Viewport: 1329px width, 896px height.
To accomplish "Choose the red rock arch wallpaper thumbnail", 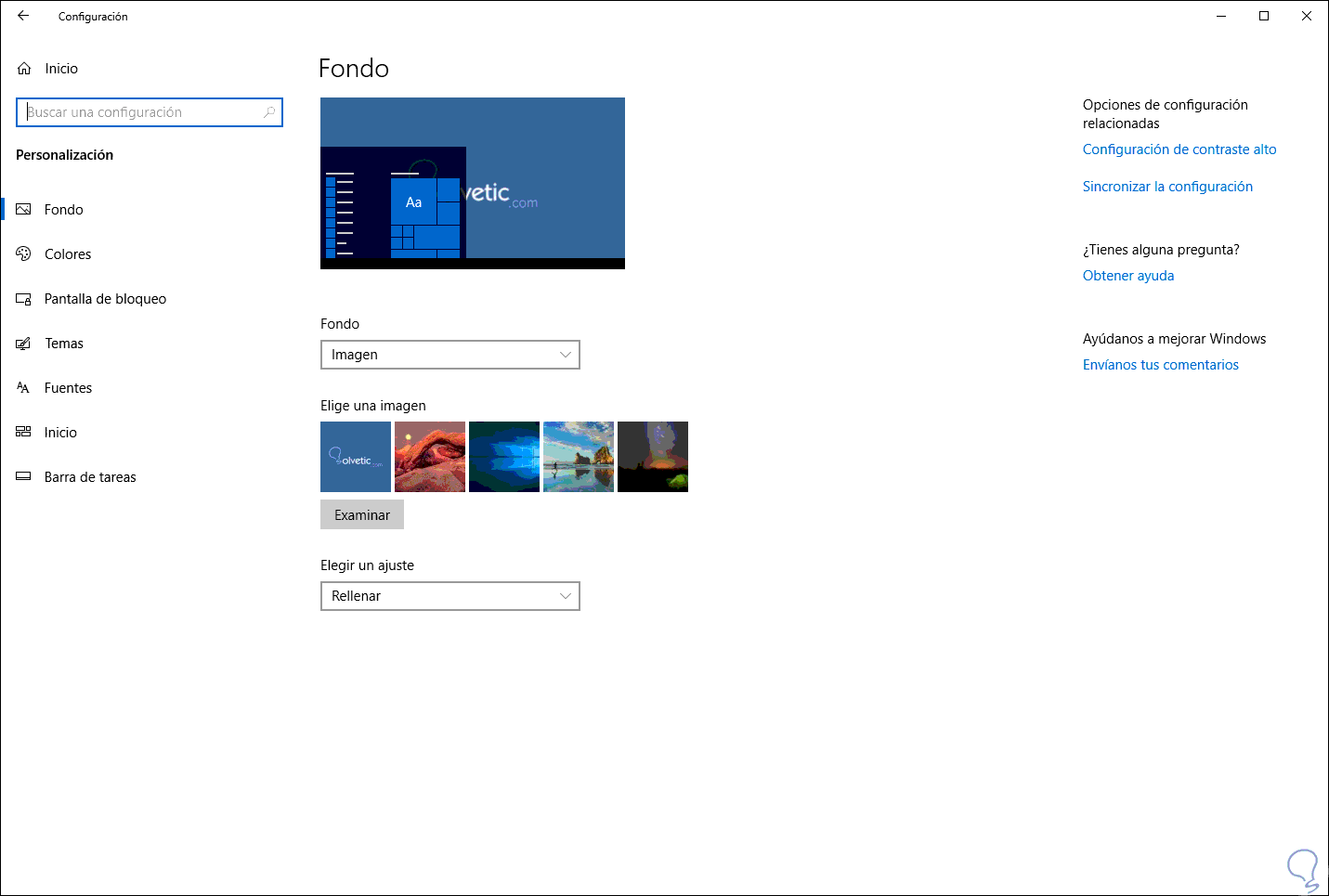I will point(430,457).
